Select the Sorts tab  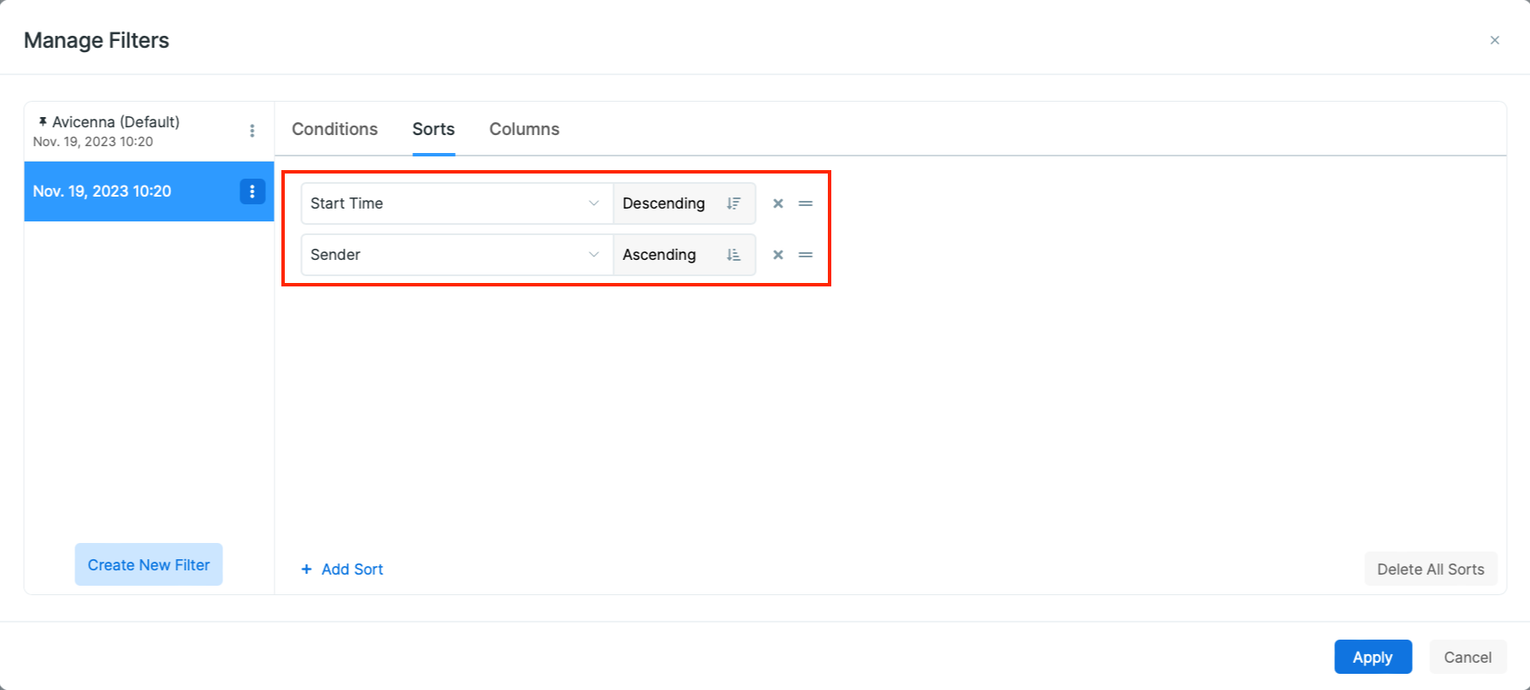click(x=433, y=129)
